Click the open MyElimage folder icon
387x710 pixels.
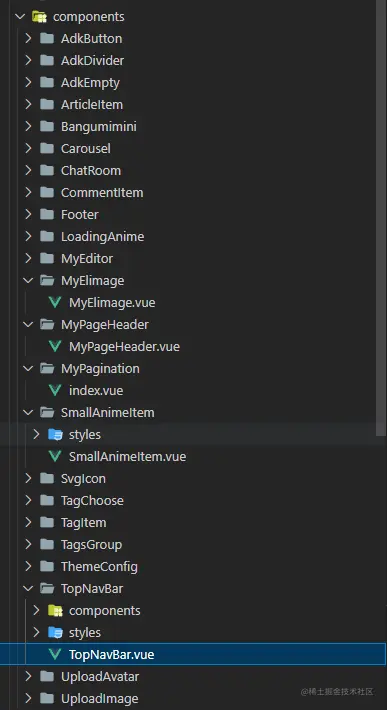[47, 281]
